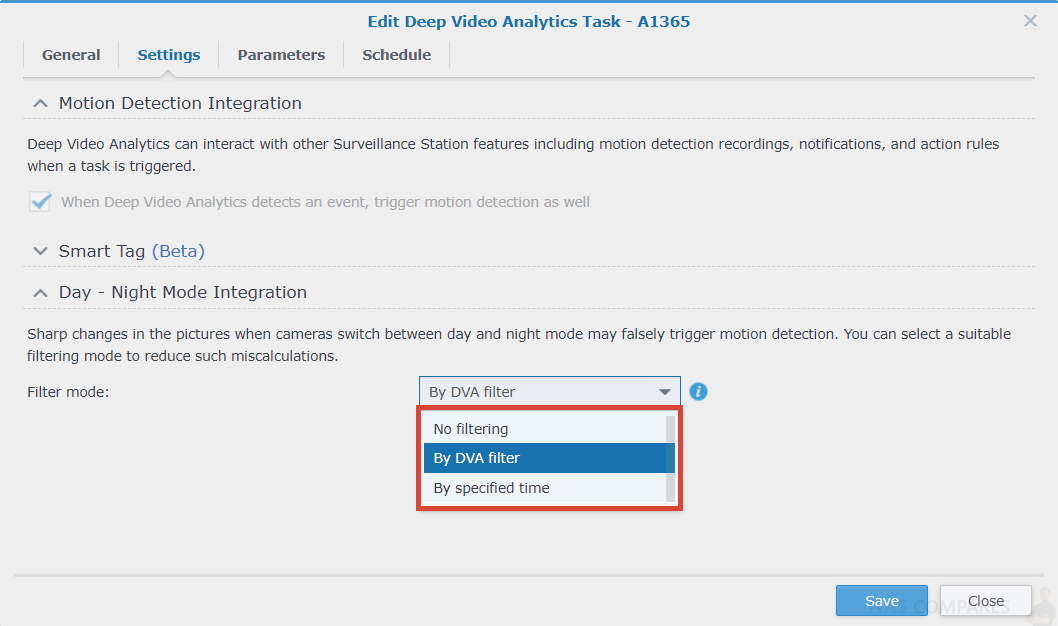Expand the Smart Tag (Beta) section
The width and height of the screenshot is (1058, 626).
40,251
